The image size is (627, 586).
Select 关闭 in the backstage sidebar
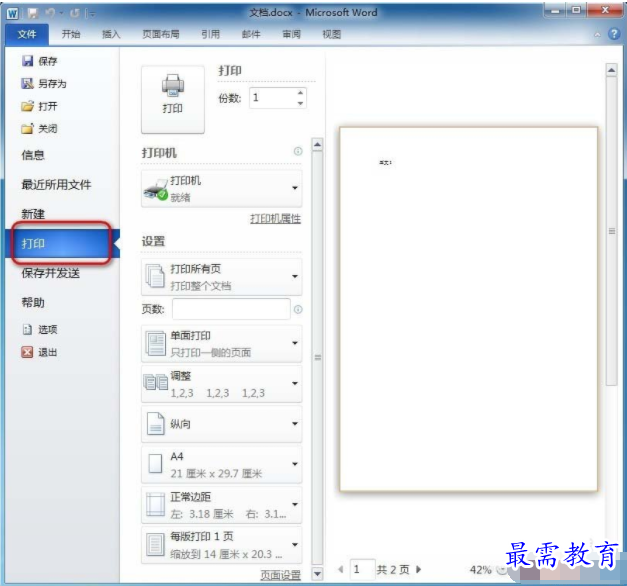tap(40, 128)
